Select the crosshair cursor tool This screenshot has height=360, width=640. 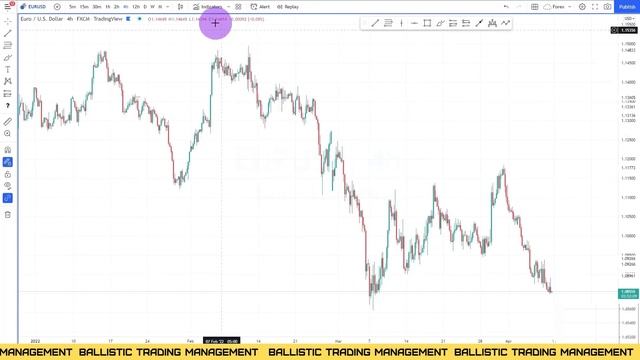pyautogui.click(x=7, y=21)
